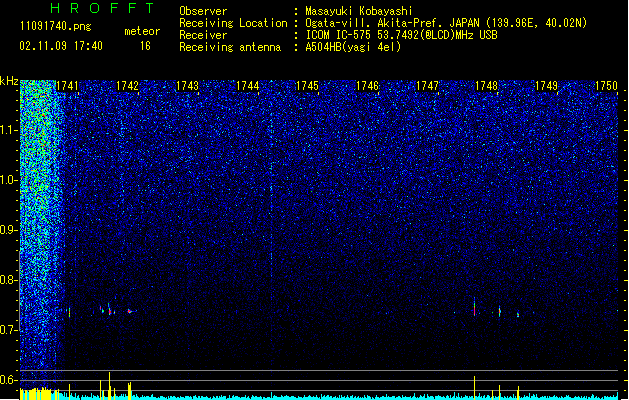Click the 0.9 kHz frequency tick label

[x=9, y=230]
